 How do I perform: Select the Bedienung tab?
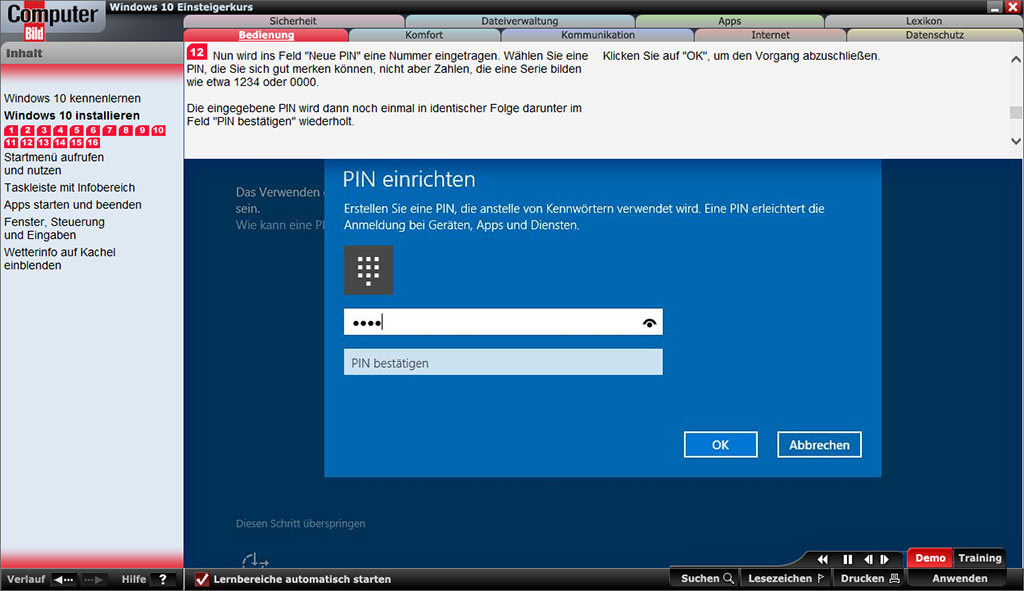coord(266,35)
